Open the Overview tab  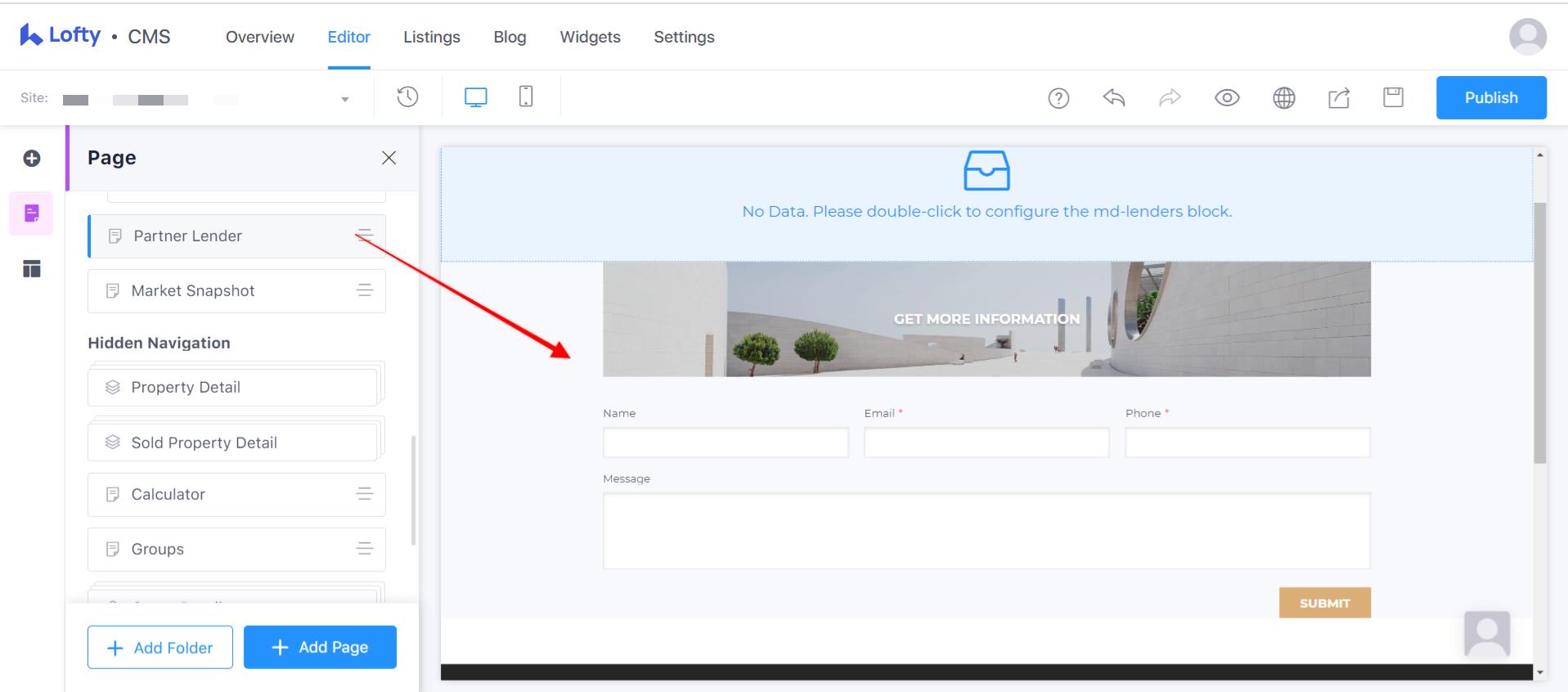coord(259,37)
